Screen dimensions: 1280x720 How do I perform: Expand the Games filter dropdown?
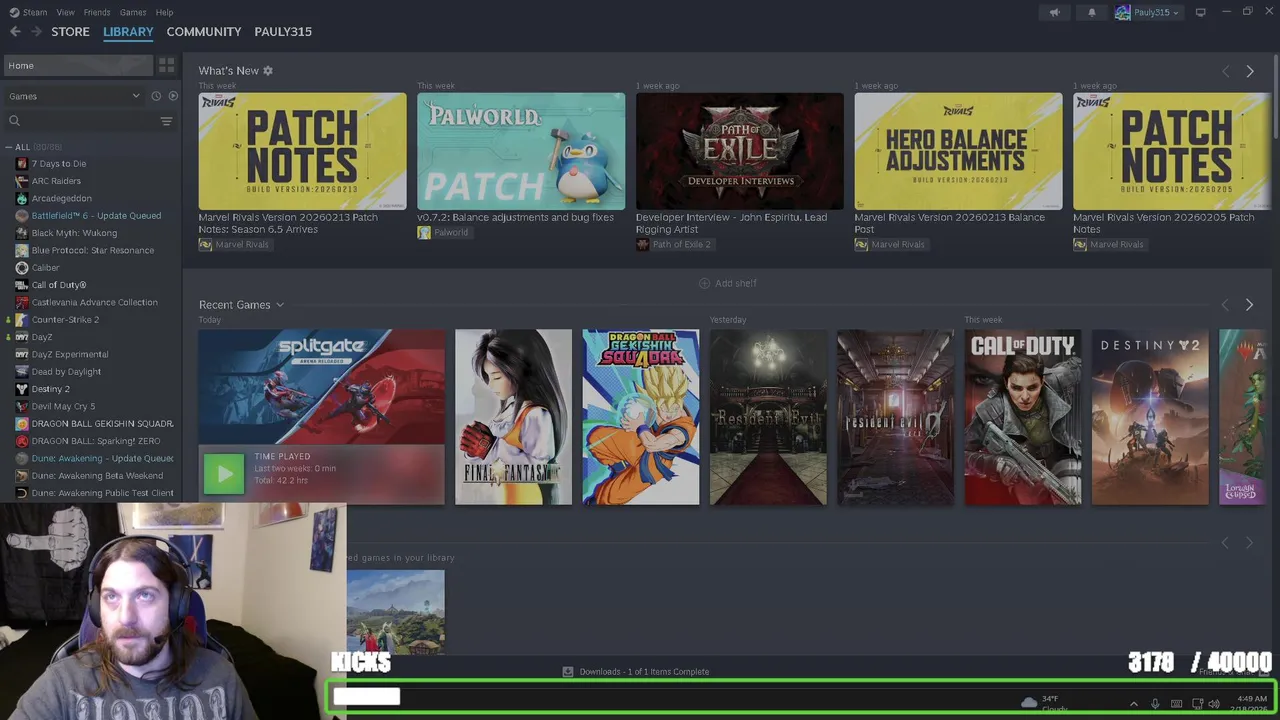tap(74, 96)
